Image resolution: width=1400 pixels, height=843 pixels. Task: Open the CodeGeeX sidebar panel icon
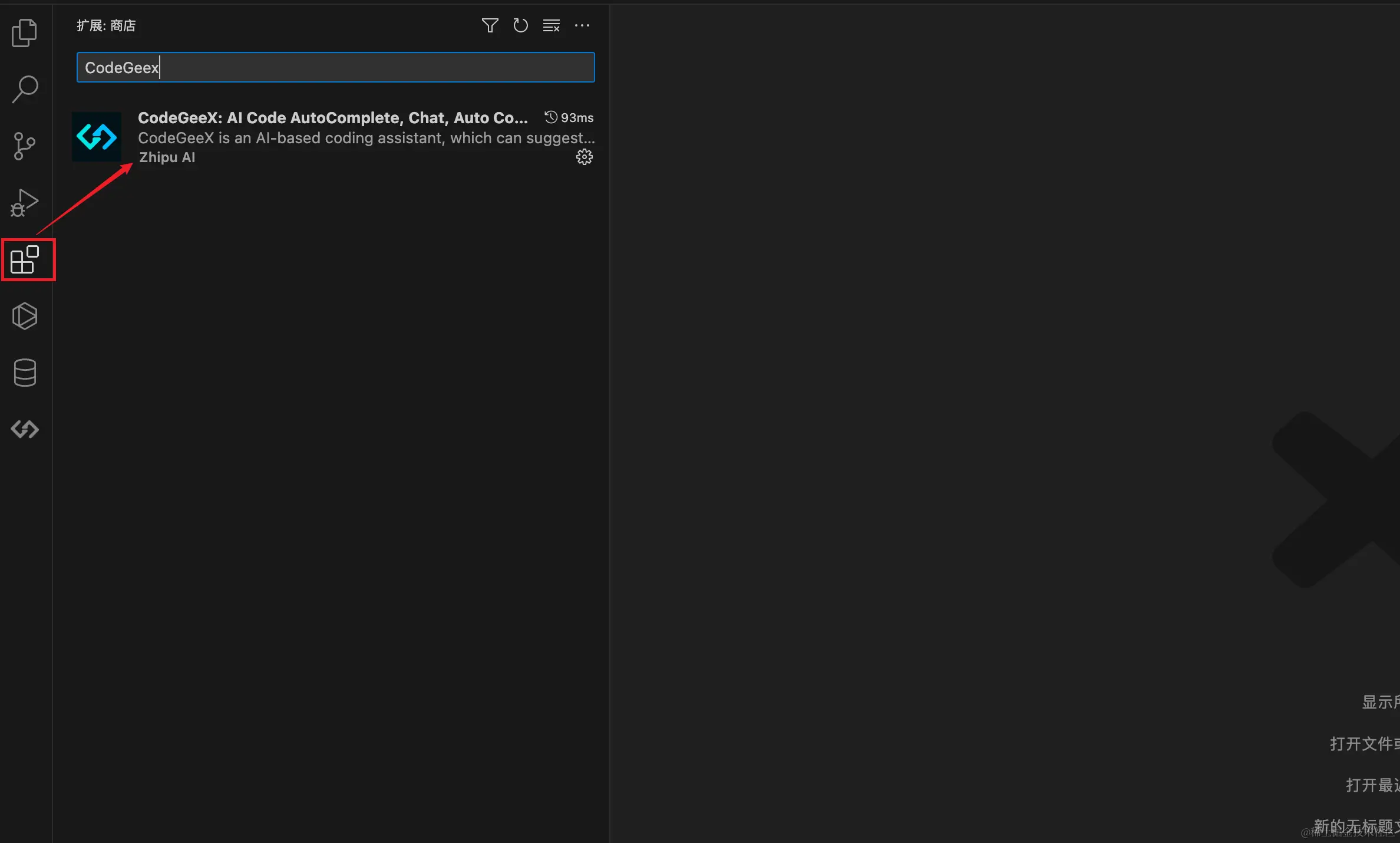[25, 429]
